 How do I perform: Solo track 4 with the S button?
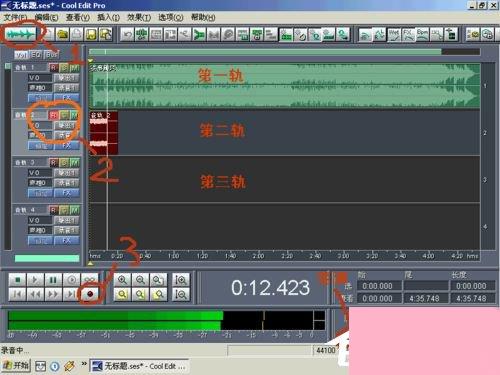point(64,210)
